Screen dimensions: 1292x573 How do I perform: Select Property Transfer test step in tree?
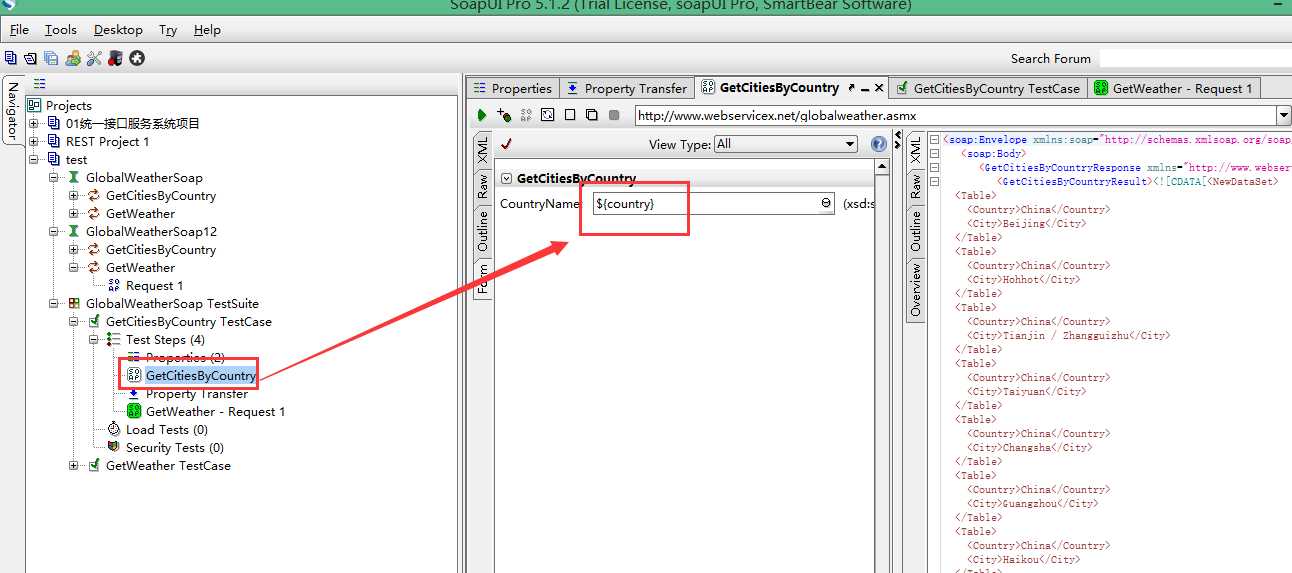[196, 393]
